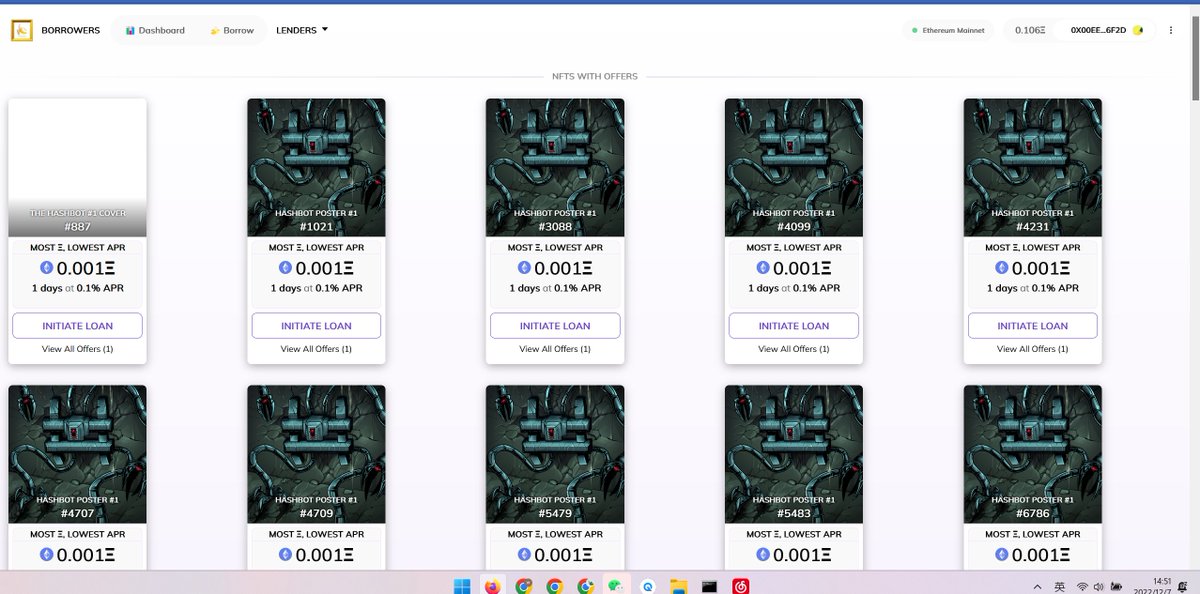The height and width of the screenshot is (594, 1200).
Task: Click the ETH coin icon on #4099 card
Action: pyautogui.click(x=763, y=268)
